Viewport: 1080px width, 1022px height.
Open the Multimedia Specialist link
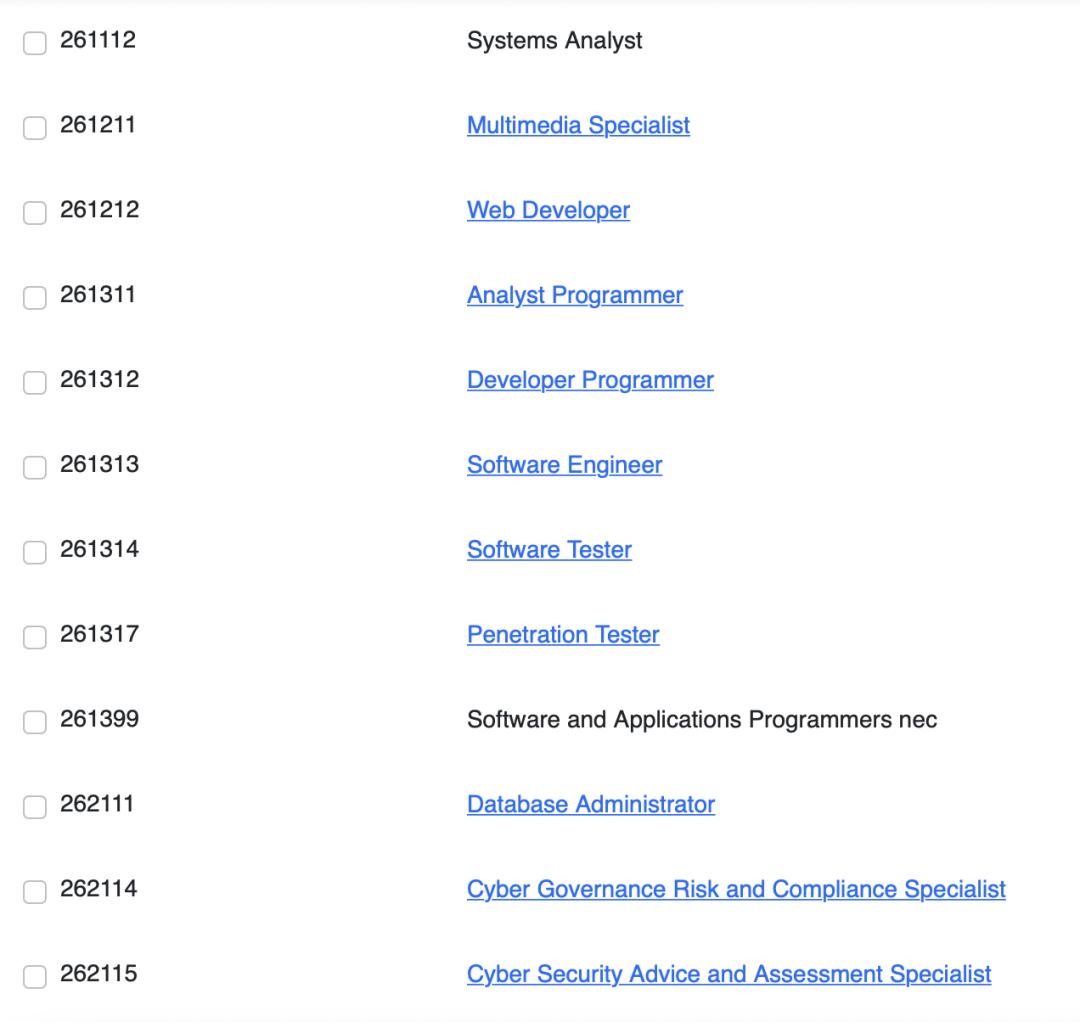tap(578, 126)
